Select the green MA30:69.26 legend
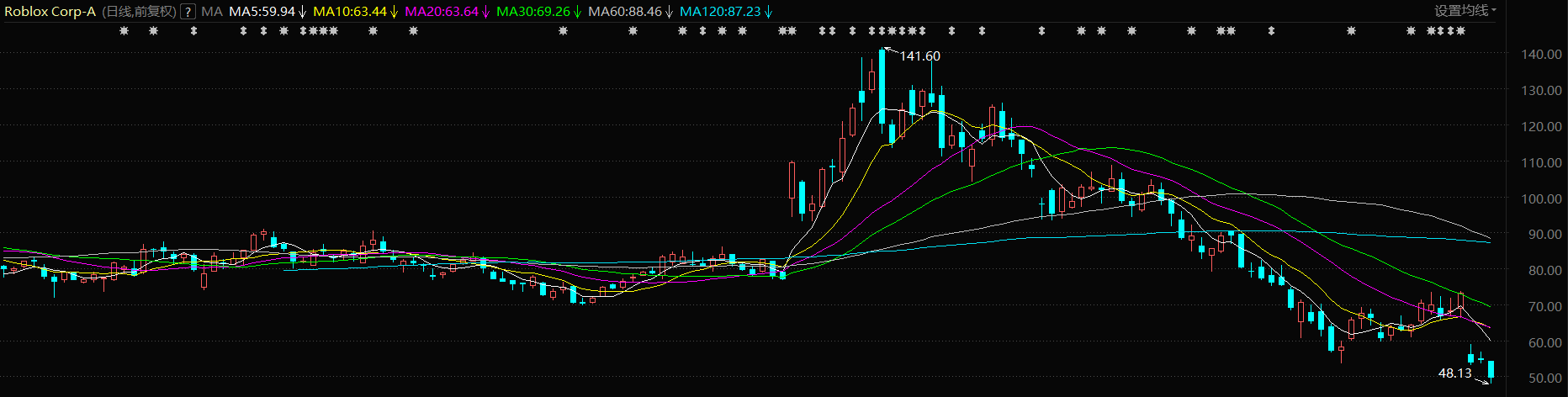This screenshot has height=397, width=1568. click(538, 12)
